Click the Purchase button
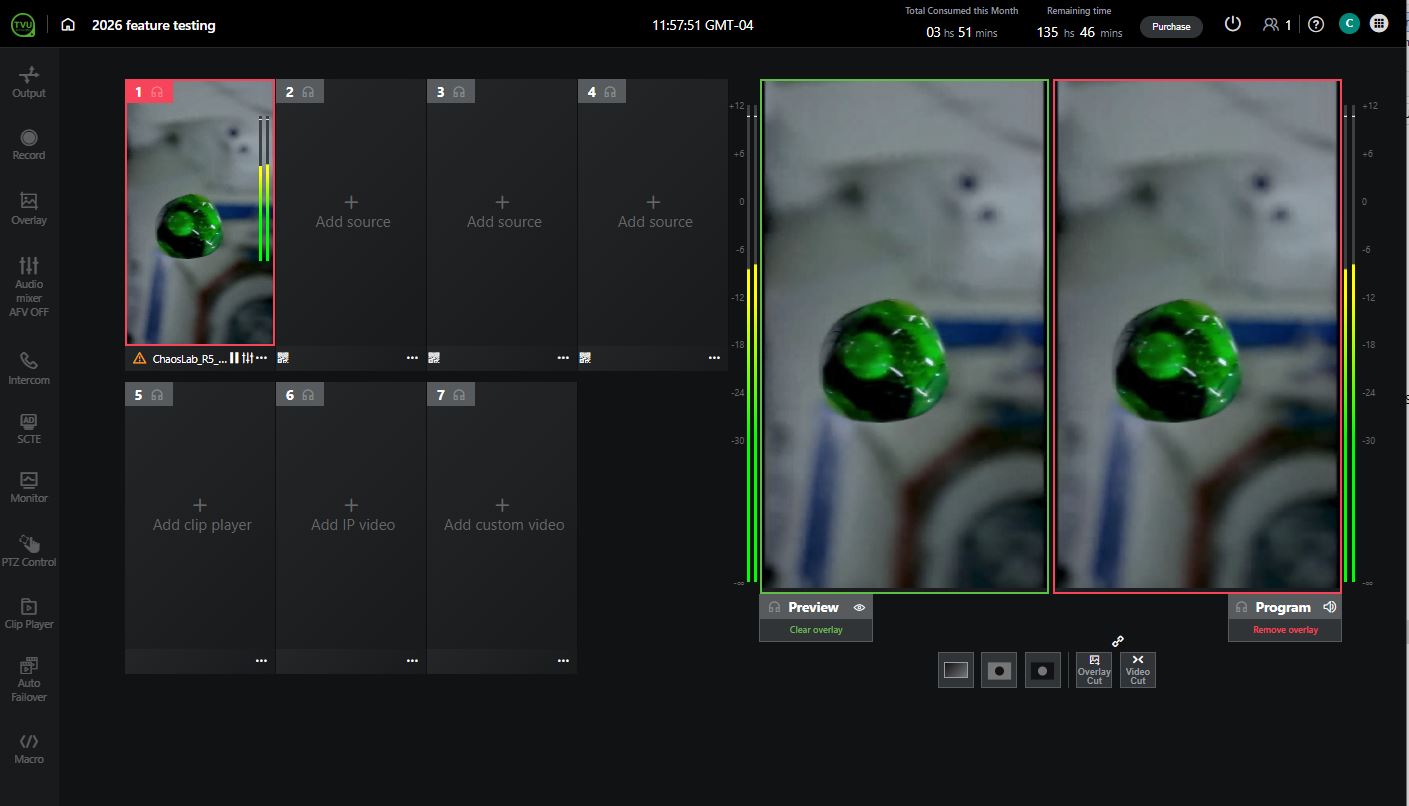This screenshot has width=1409, height=806. pyautogui.click(x=1171, y=26)
